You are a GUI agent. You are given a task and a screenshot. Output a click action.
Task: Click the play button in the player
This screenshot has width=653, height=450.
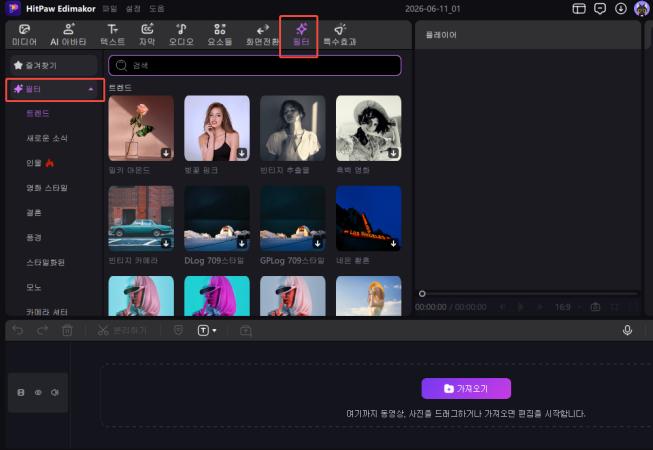[x=521, y=307]
